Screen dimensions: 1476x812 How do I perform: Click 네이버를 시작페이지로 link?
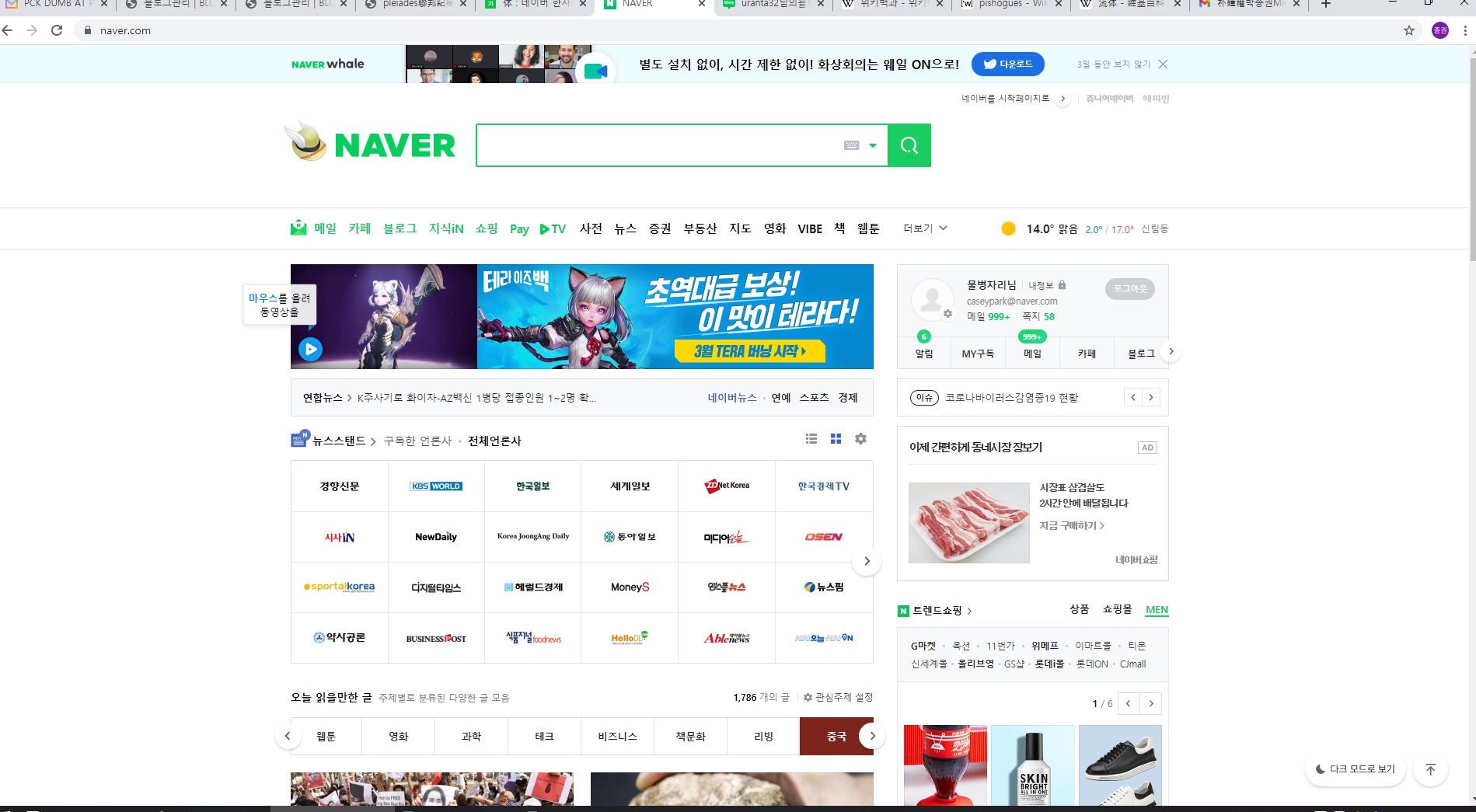[1005, 99]
